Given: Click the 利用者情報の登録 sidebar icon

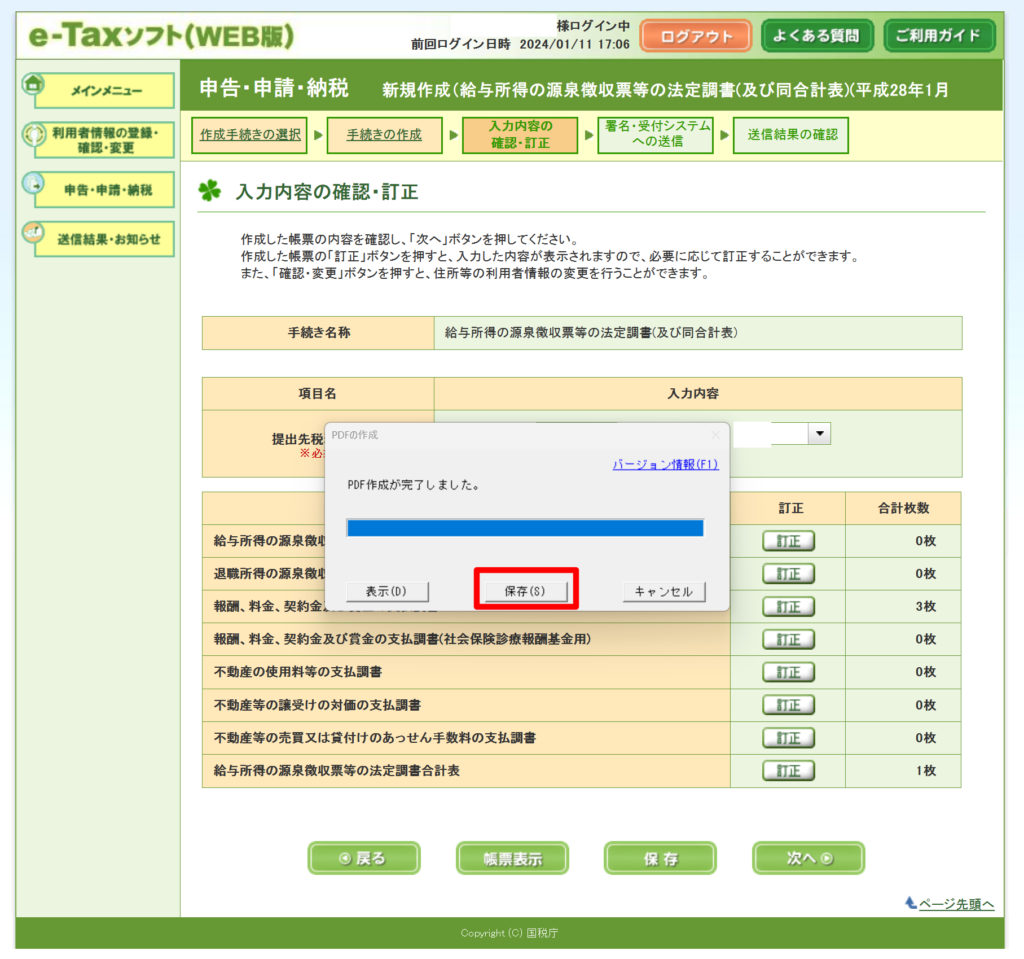Looking at the screenshot, I should click(32, 135).
